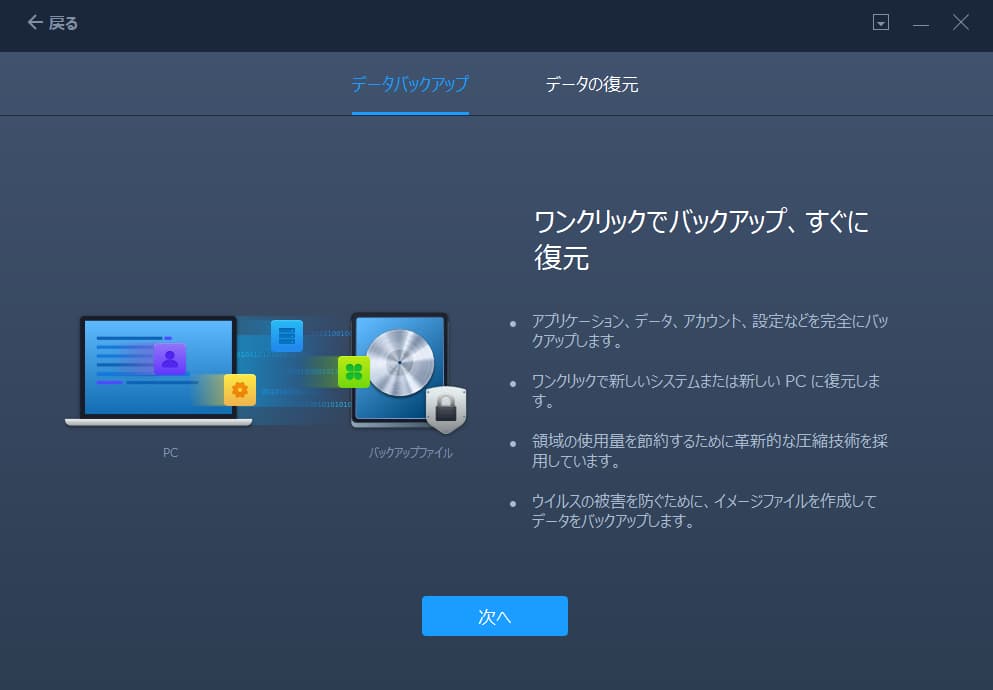Go back with the 戻る arrow
This screenshot has height=690, width=993.
pyautogui.click(x=52, y=23)
